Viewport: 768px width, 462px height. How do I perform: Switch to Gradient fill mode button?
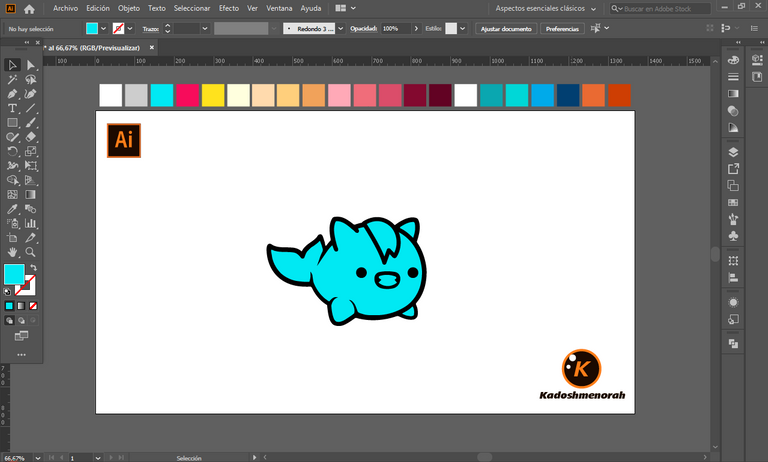pyautogui.click(x=21, y=306)
